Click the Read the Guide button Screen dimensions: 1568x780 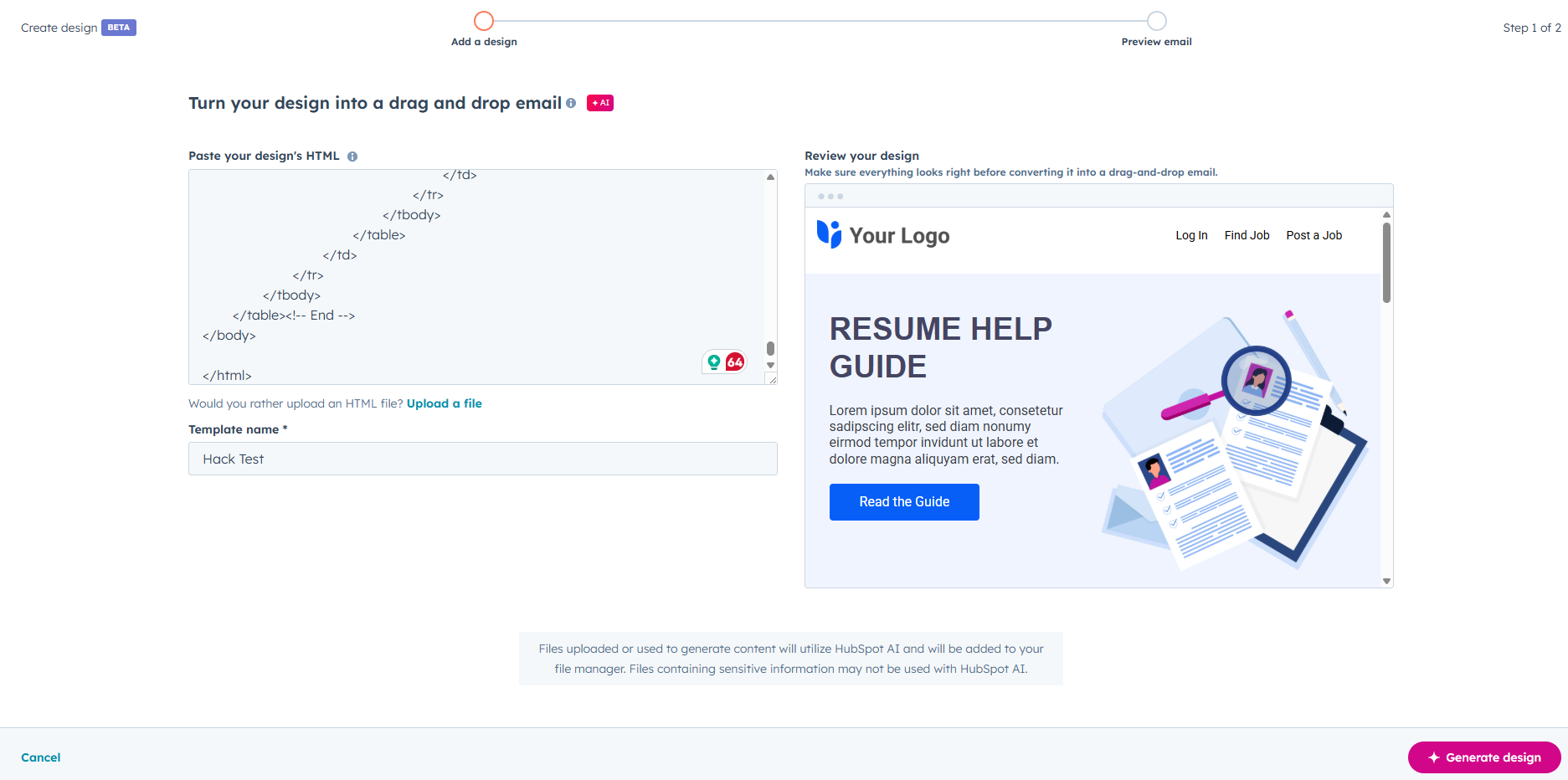click(904, 501)
